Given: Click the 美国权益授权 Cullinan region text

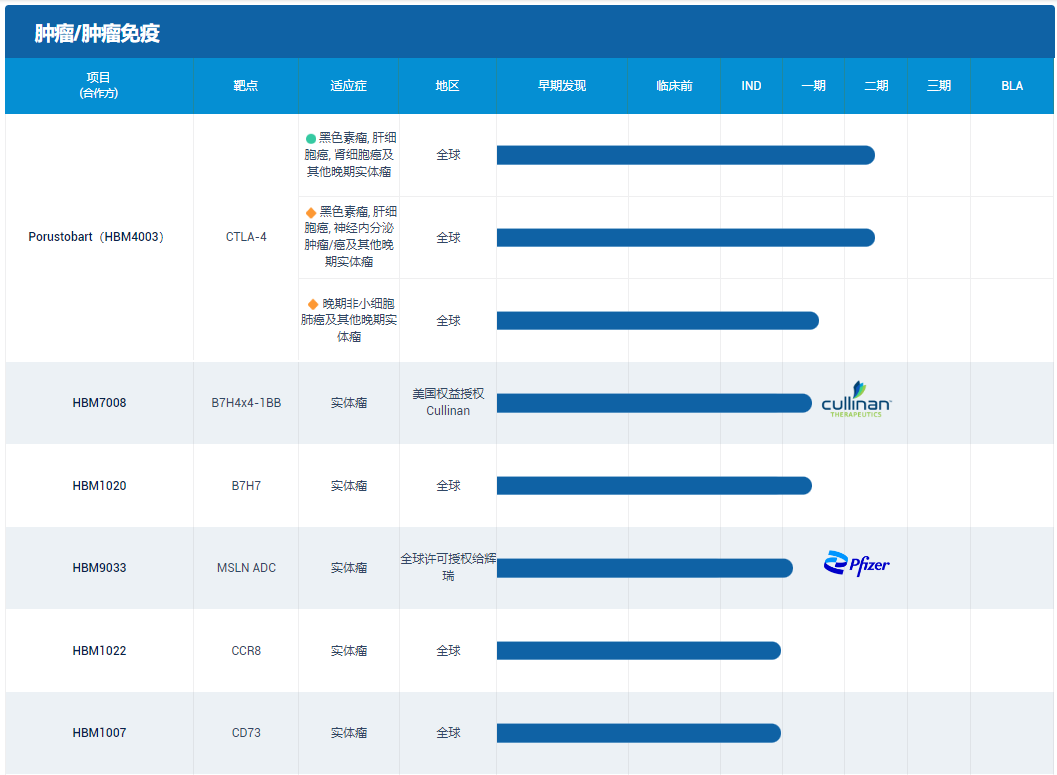Looking at the screenshot, I should [x=448, y=403].
